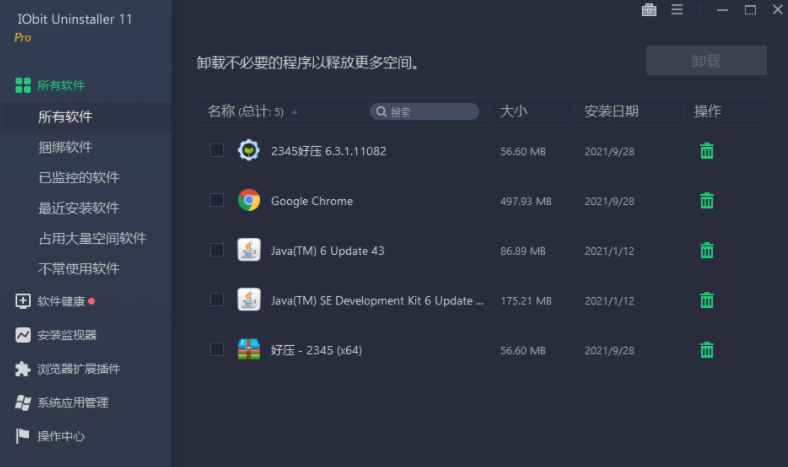Image resolution: width=788 pixels, height=467 pixels.
Task: Open the 捆绑软件 sidebar item
Action: coord(65,147)
